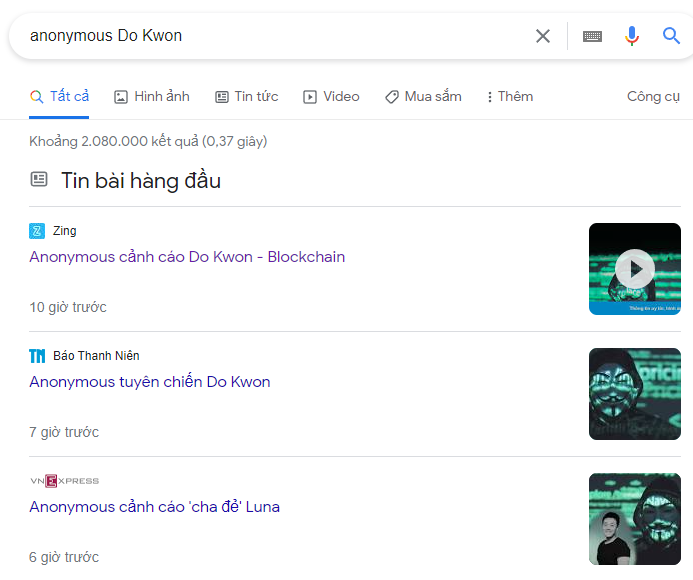Click the 7 giờ trước timestamp
This screenshot has width=693, height=580.
pyautogui.click(x=64, y=432)
